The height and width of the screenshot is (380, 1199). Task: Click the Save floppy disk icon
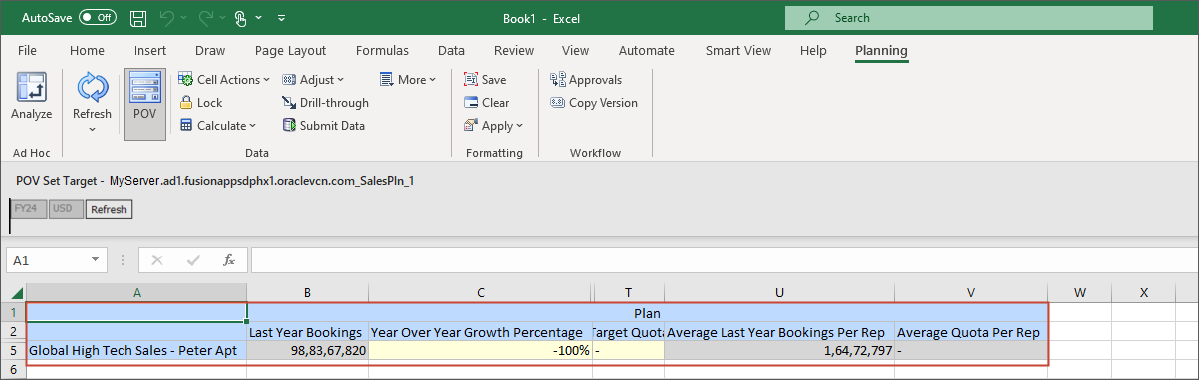138,18
